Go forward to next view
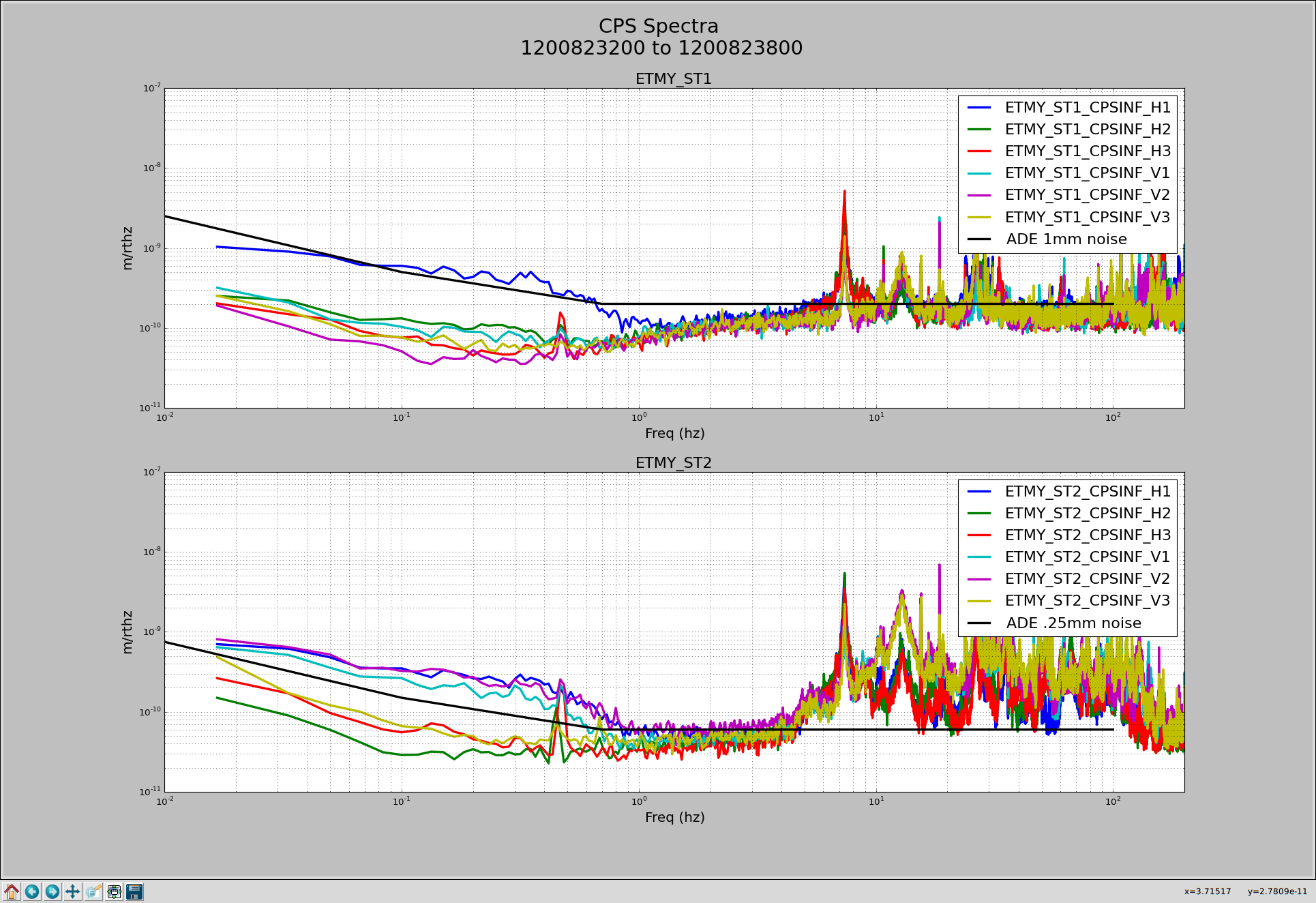The width and height of the screenshot is (1316, 903). pyautogui.click(x=53, y=891)
